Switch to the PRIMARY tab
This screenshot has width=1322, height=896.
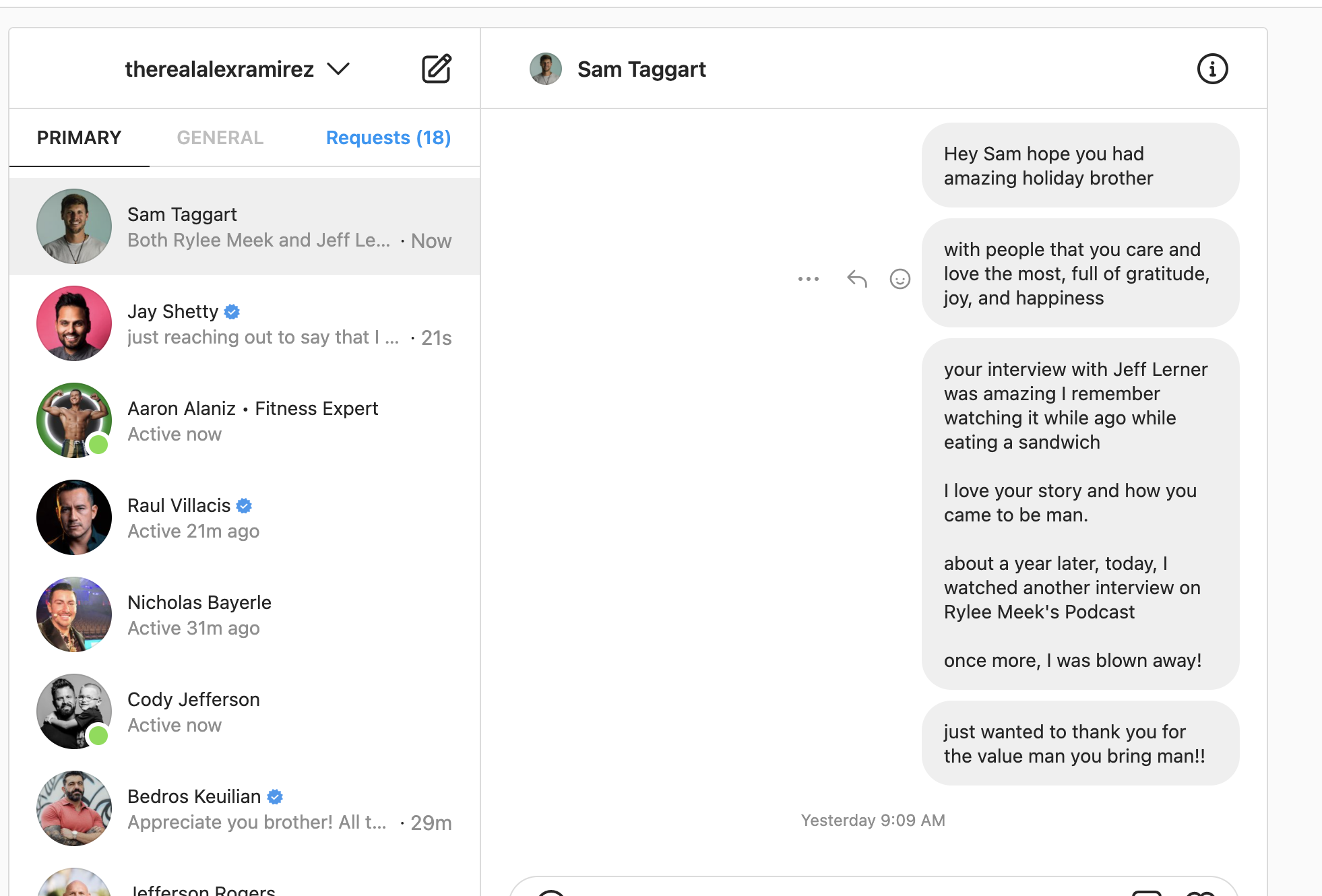click(79, 137)
